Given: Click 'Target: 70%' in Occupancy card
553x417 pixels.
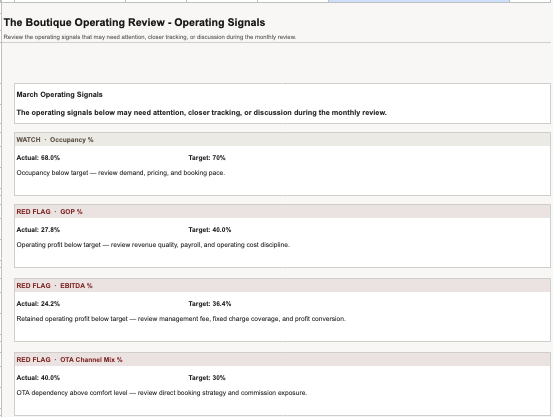Looking at the screenshot, I should [207, 158].
